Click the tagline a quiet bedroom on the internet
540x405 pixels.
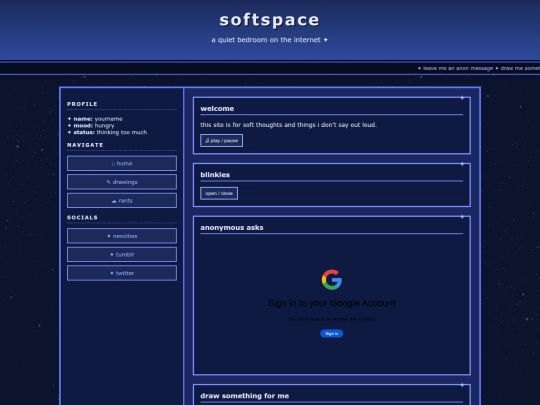point(270,40)
